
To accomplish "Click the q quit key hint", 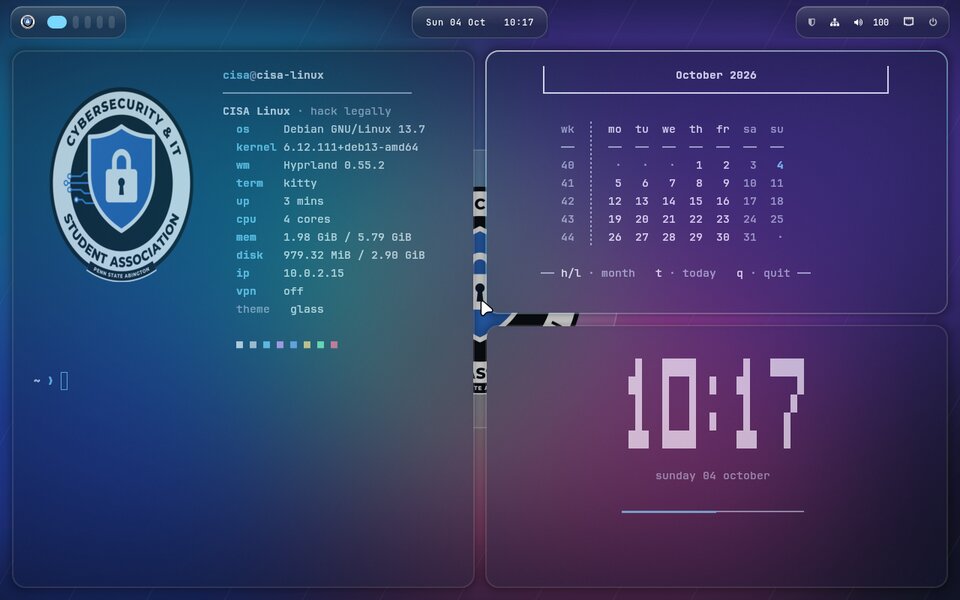I will [763, 274].
